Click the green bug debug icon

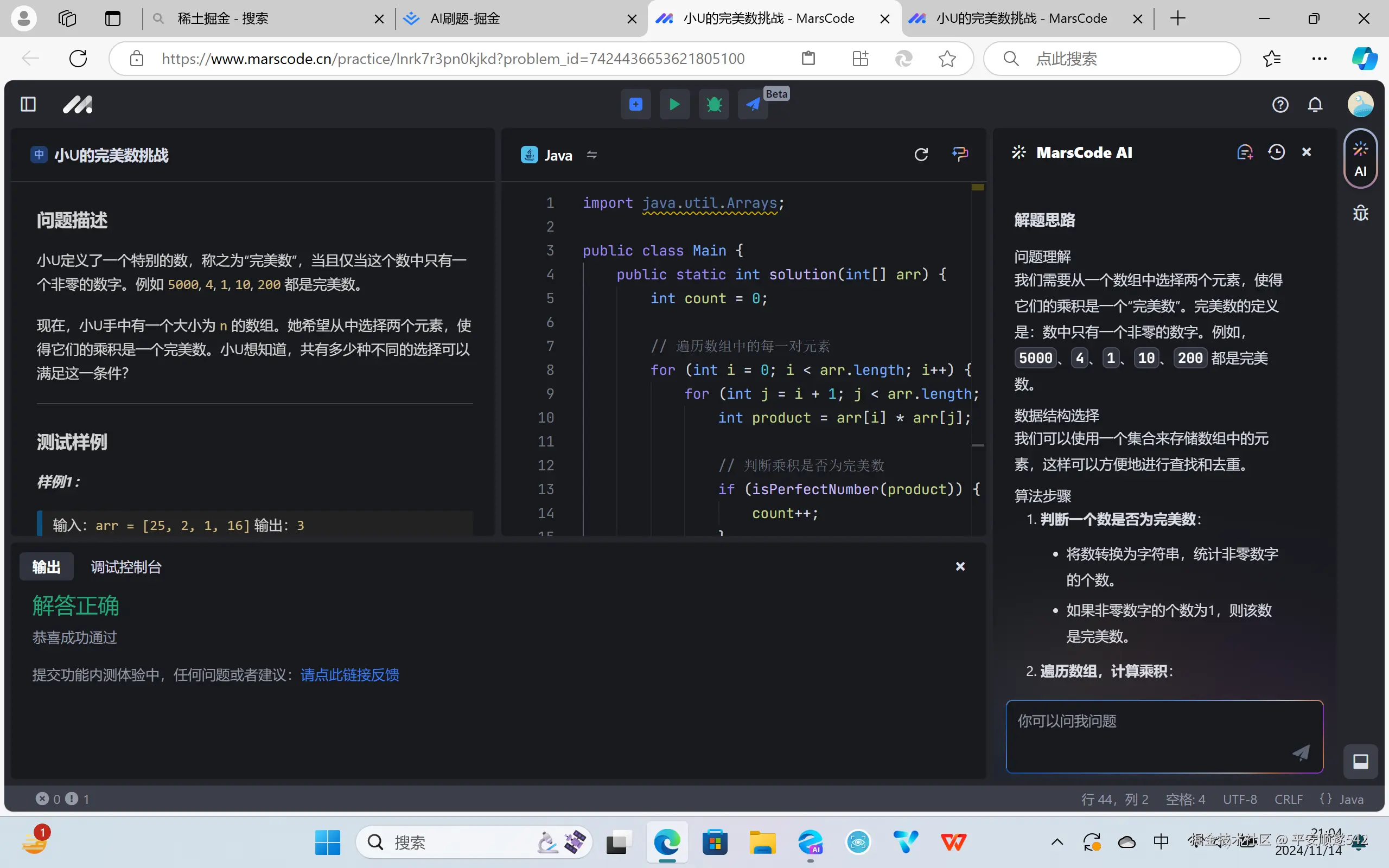pyautogui.click(x=713, y=105)
